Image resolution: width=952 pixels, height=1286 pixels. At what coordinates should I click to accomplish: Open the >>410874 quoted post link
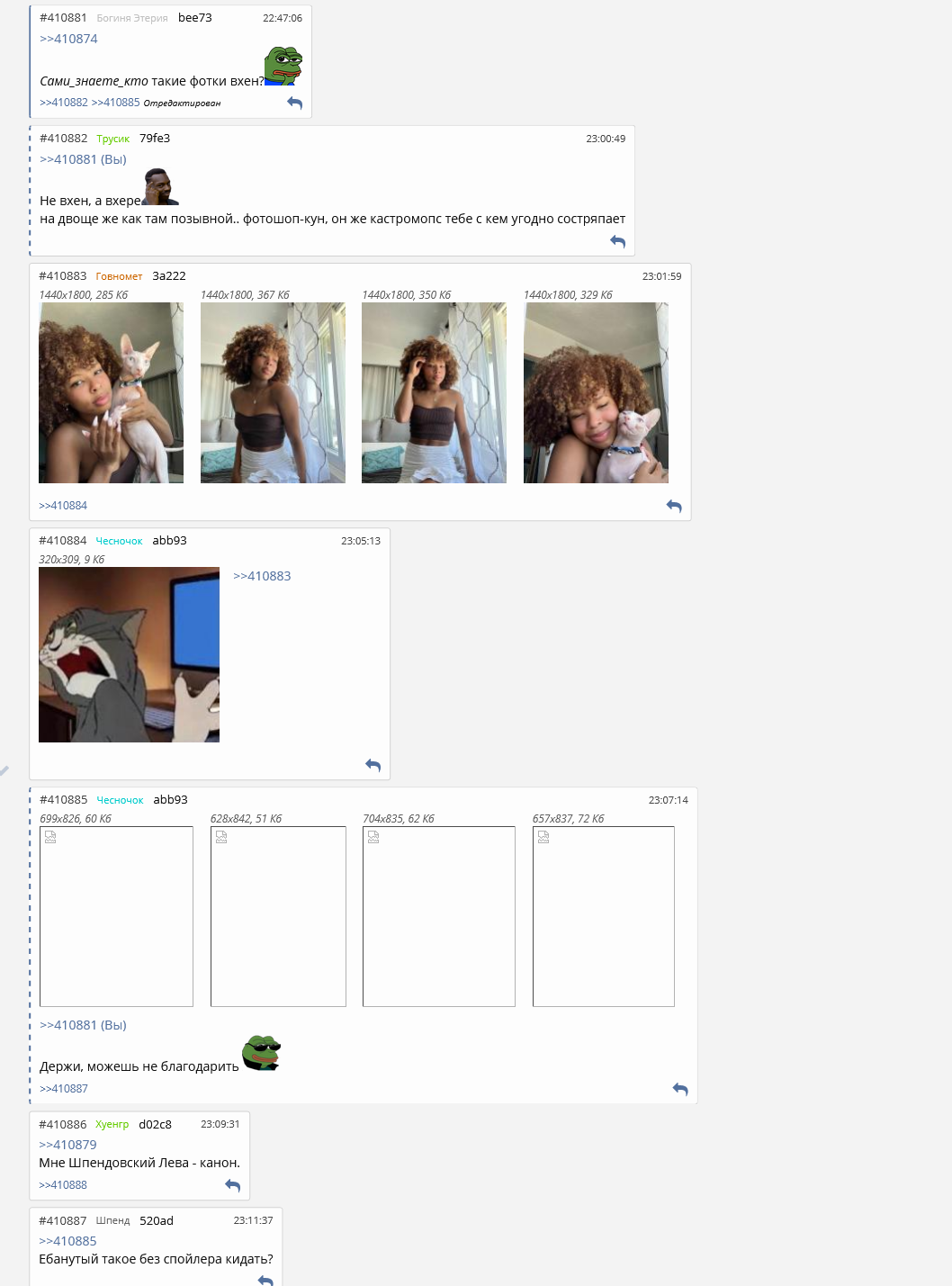(68, 39)
